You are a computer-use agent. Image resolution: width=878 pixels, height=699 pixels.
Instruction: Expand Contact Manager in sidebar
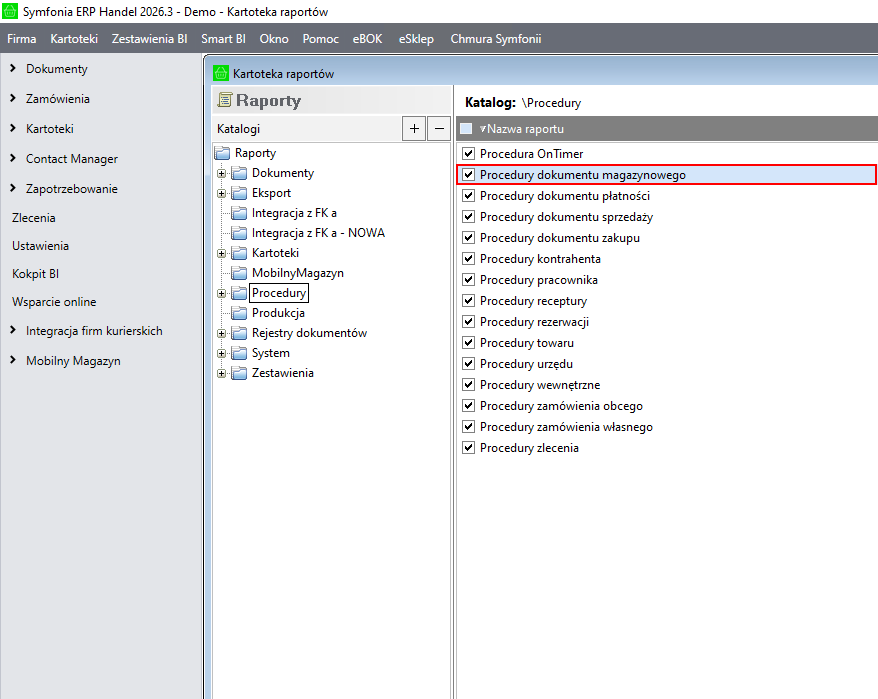click(x=13, y=159)
